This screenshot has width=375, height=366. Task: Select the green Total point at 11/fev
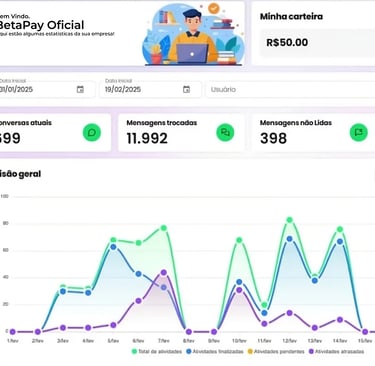(264, 305)
